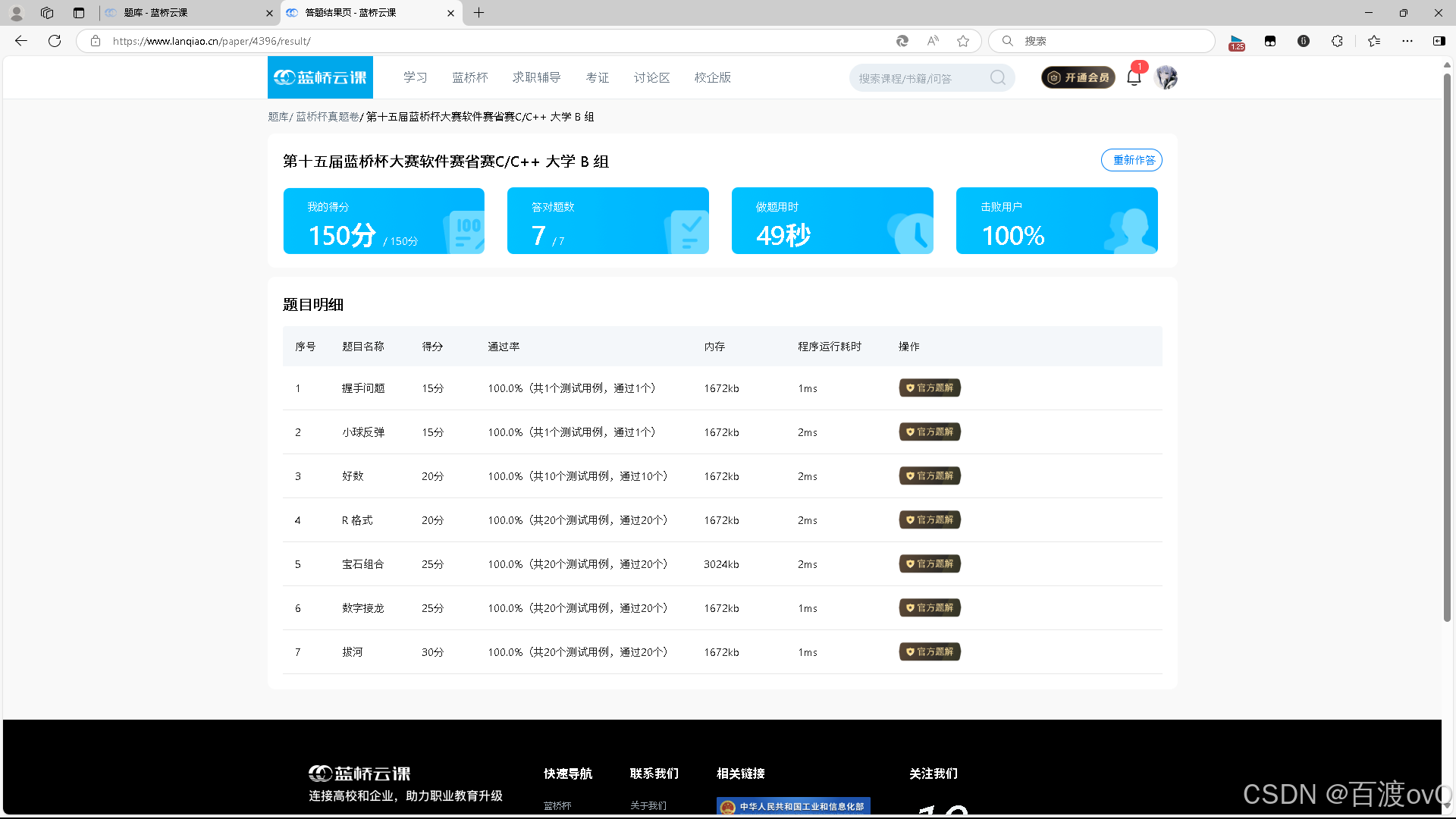Image resolution: width=1456 pixels, height=819 pixels.
Task: Click the 重新作答 button
Action: click(1131, 160)
